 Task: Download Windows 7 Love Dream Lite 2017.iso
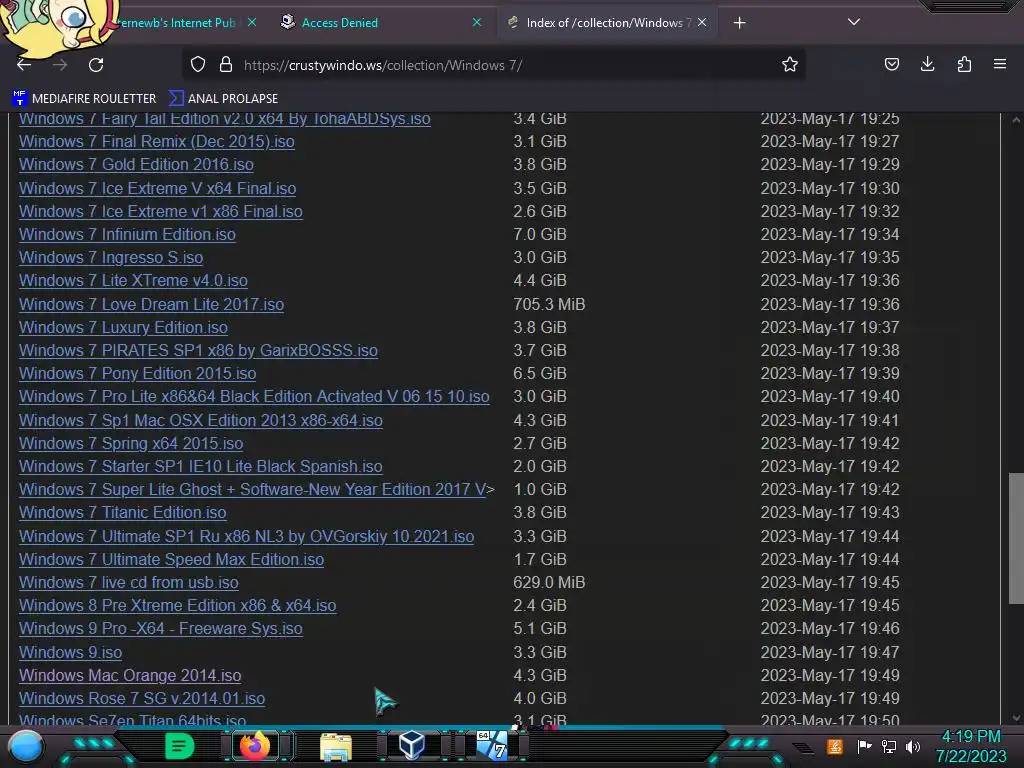click(152, 304)
